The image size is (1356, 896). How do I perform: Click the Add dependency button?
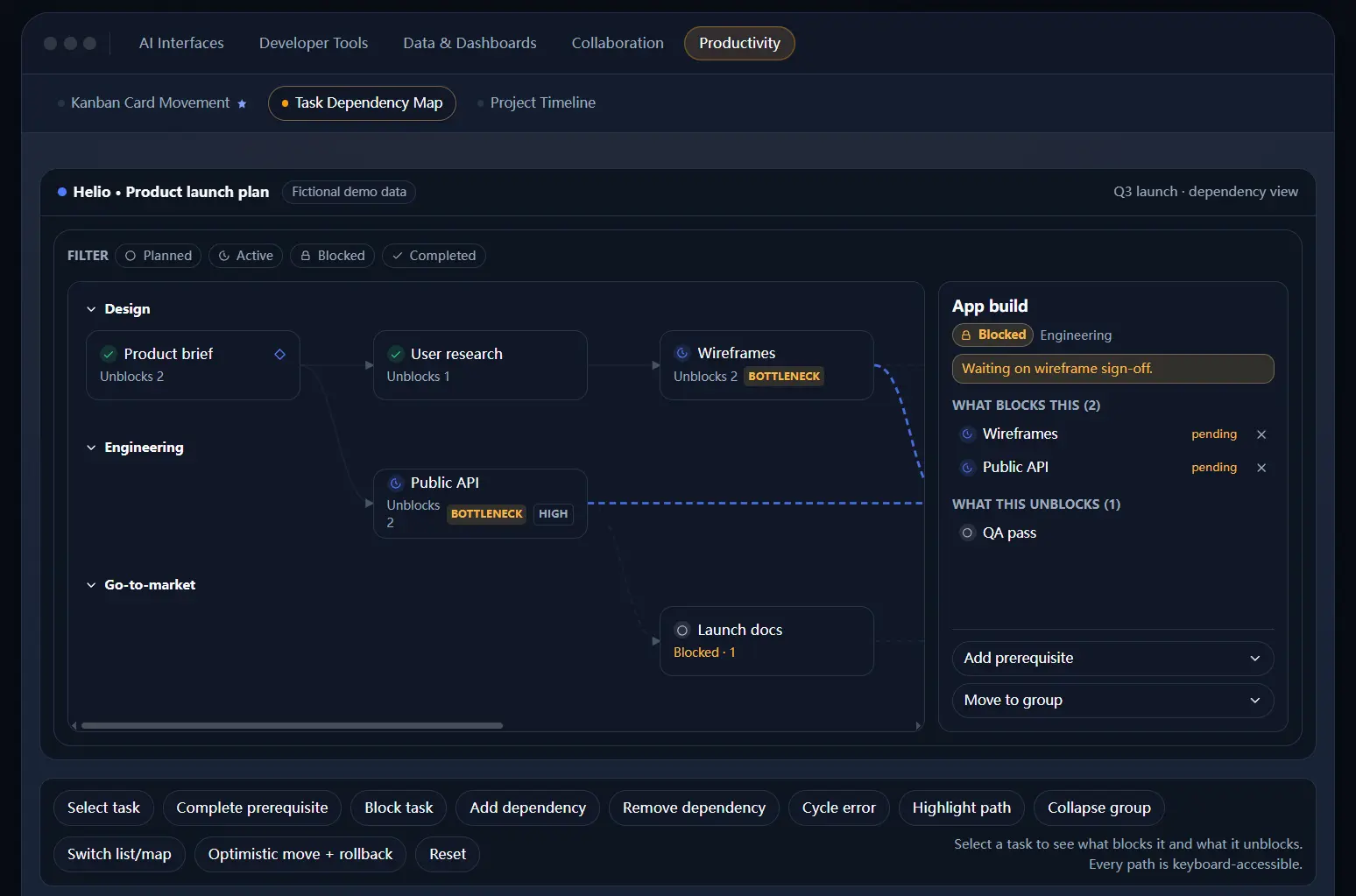pyautogui.click(x=527, y=808)
